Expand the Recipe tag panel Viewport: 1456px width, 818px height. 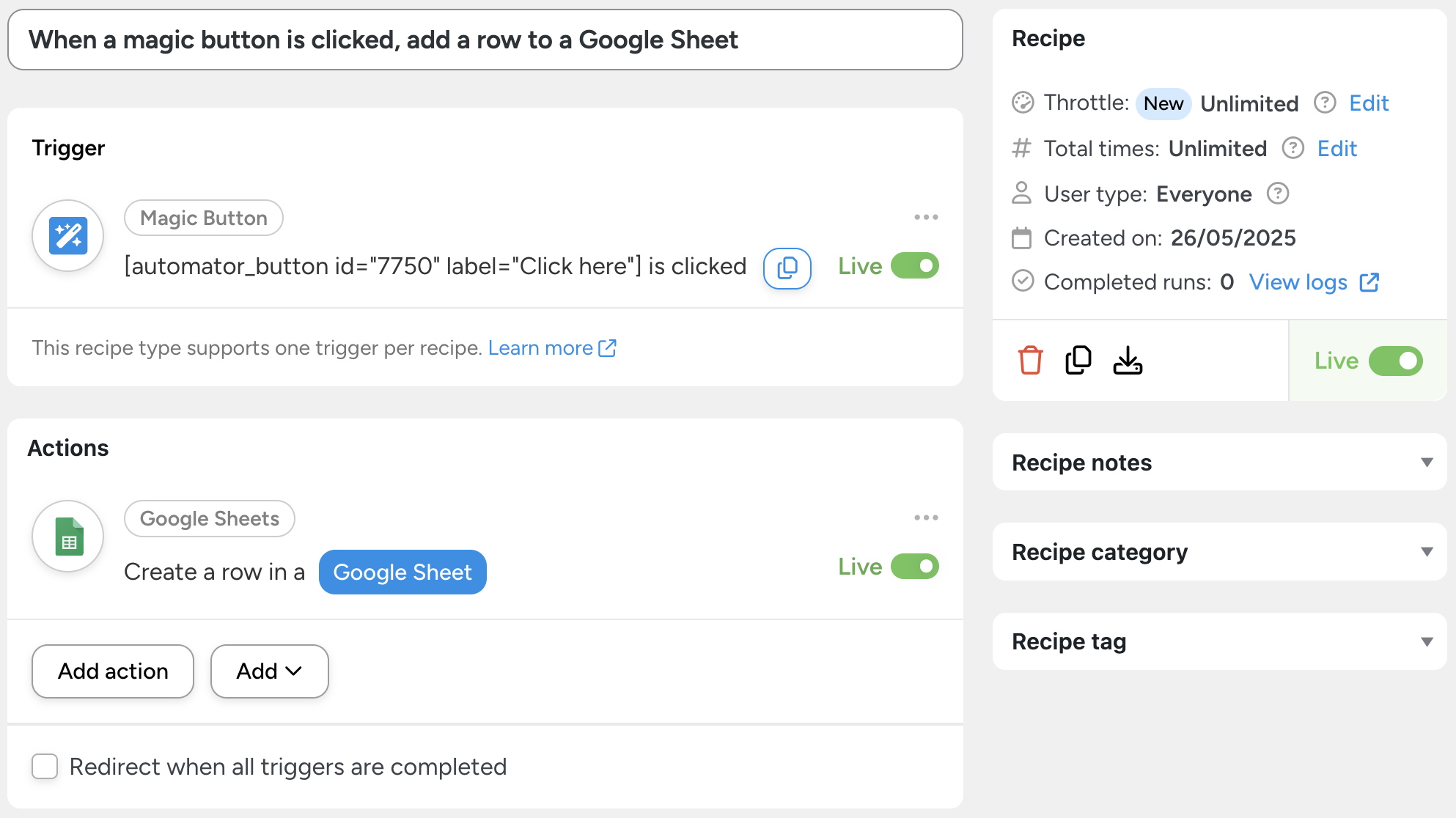[1426, 642]
